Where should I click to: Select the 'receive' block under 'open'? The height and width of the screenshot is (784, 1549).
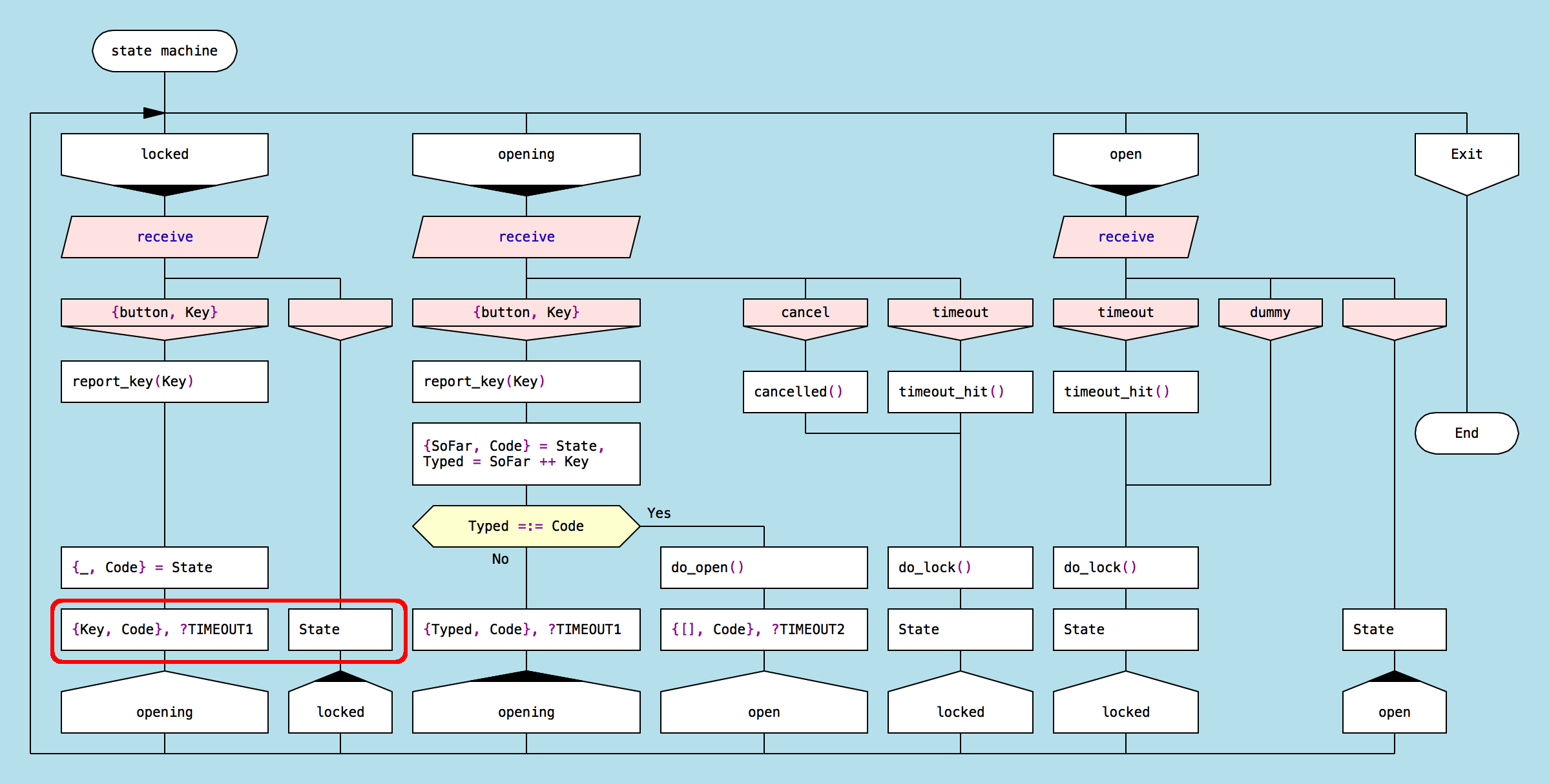1125,237
